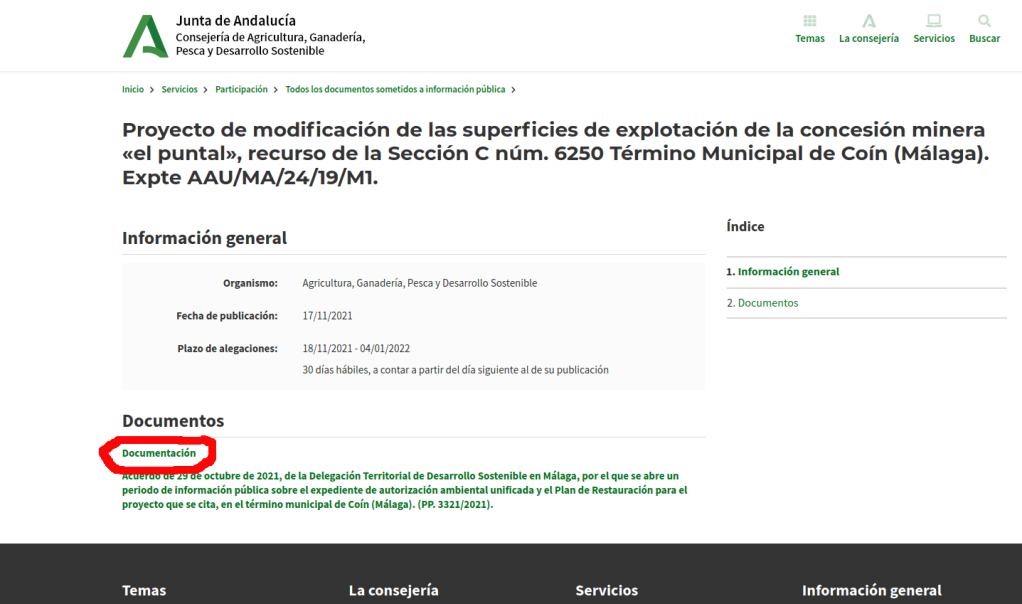Click the Servicios heading in the footer
This screenshot has height=604, width=1022.
coord(606,590)
